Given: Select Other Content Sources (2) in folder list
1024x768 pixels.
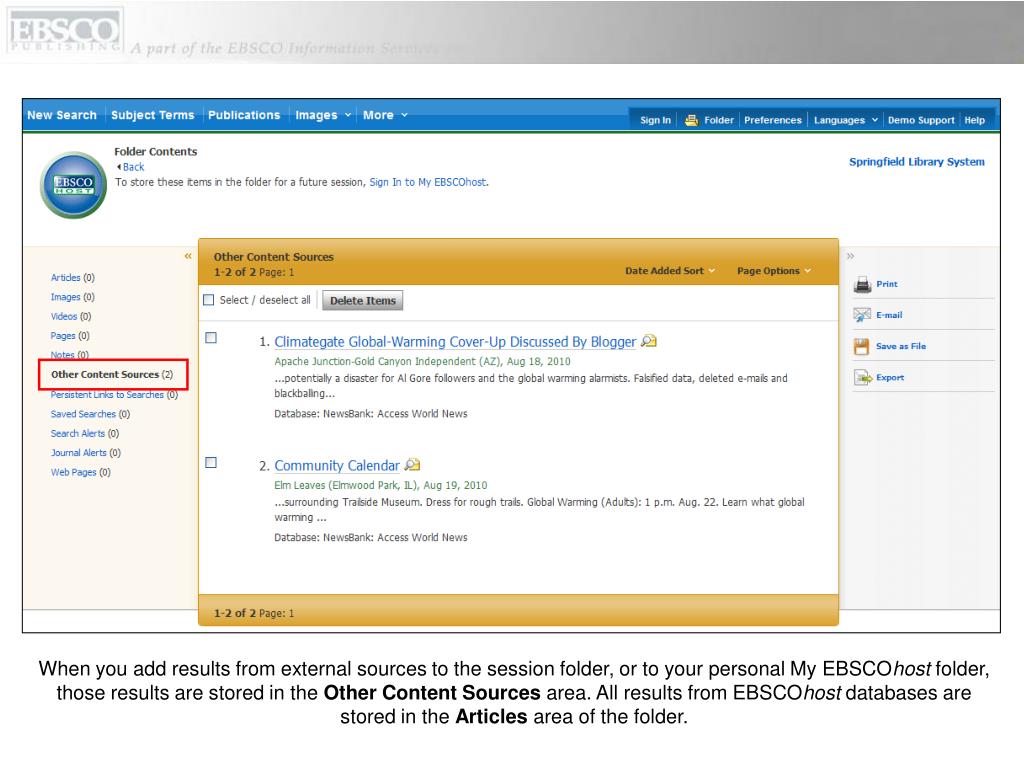Looking at the screenshot, I should [x=112, y=375].
